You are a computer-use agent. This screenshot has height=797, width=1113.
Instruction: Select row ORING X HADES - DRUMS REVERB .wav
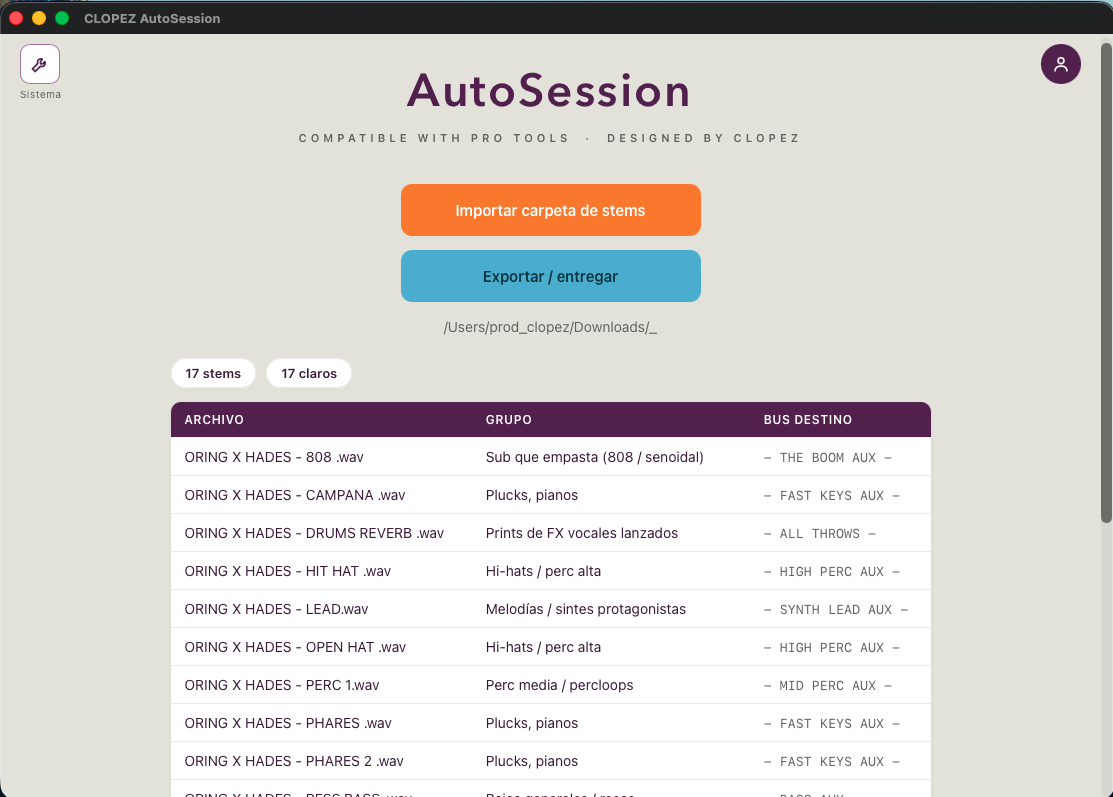[551, 533]
